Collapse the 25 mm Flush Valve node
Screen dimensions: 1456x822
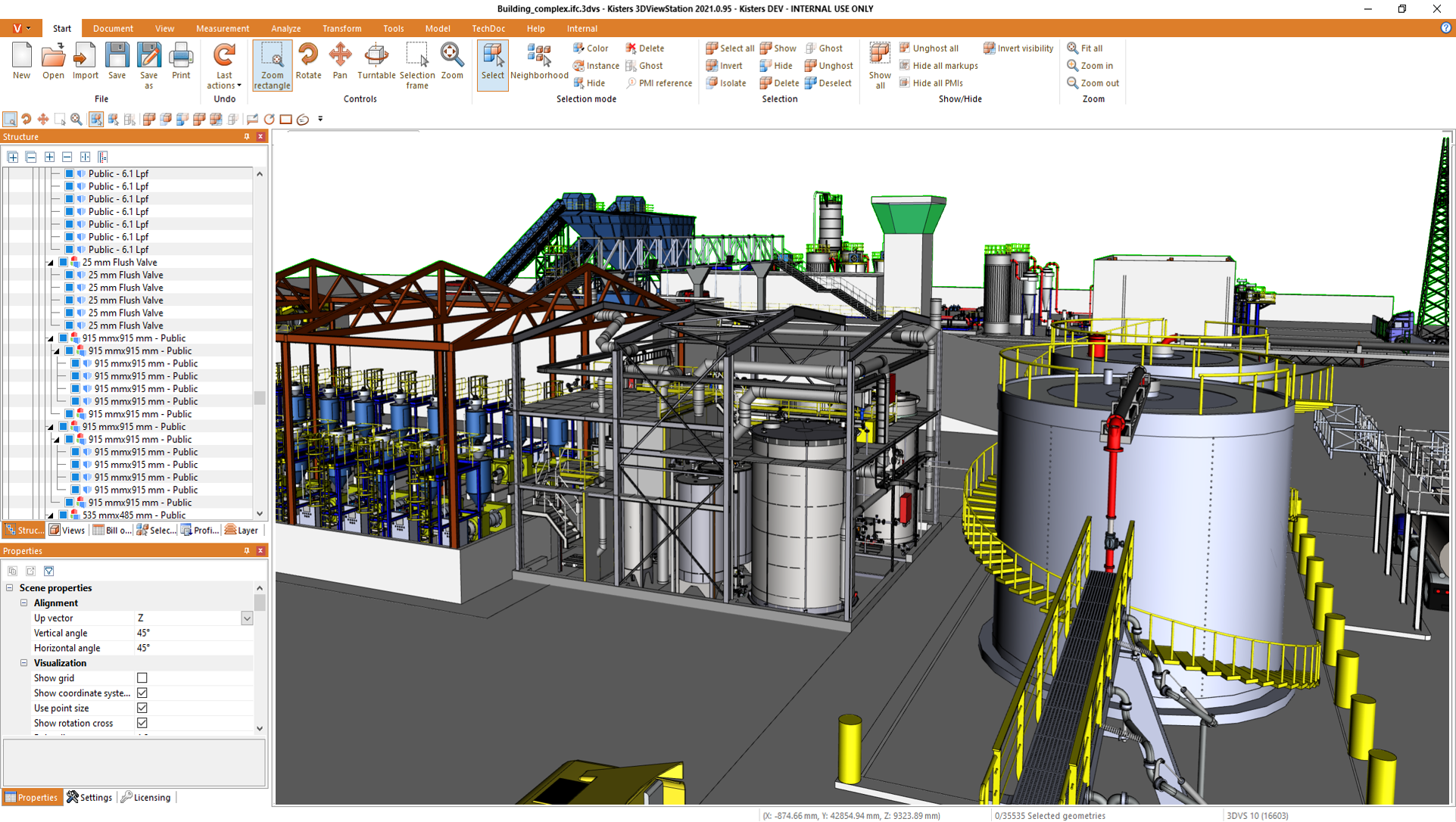click(51, 263)
